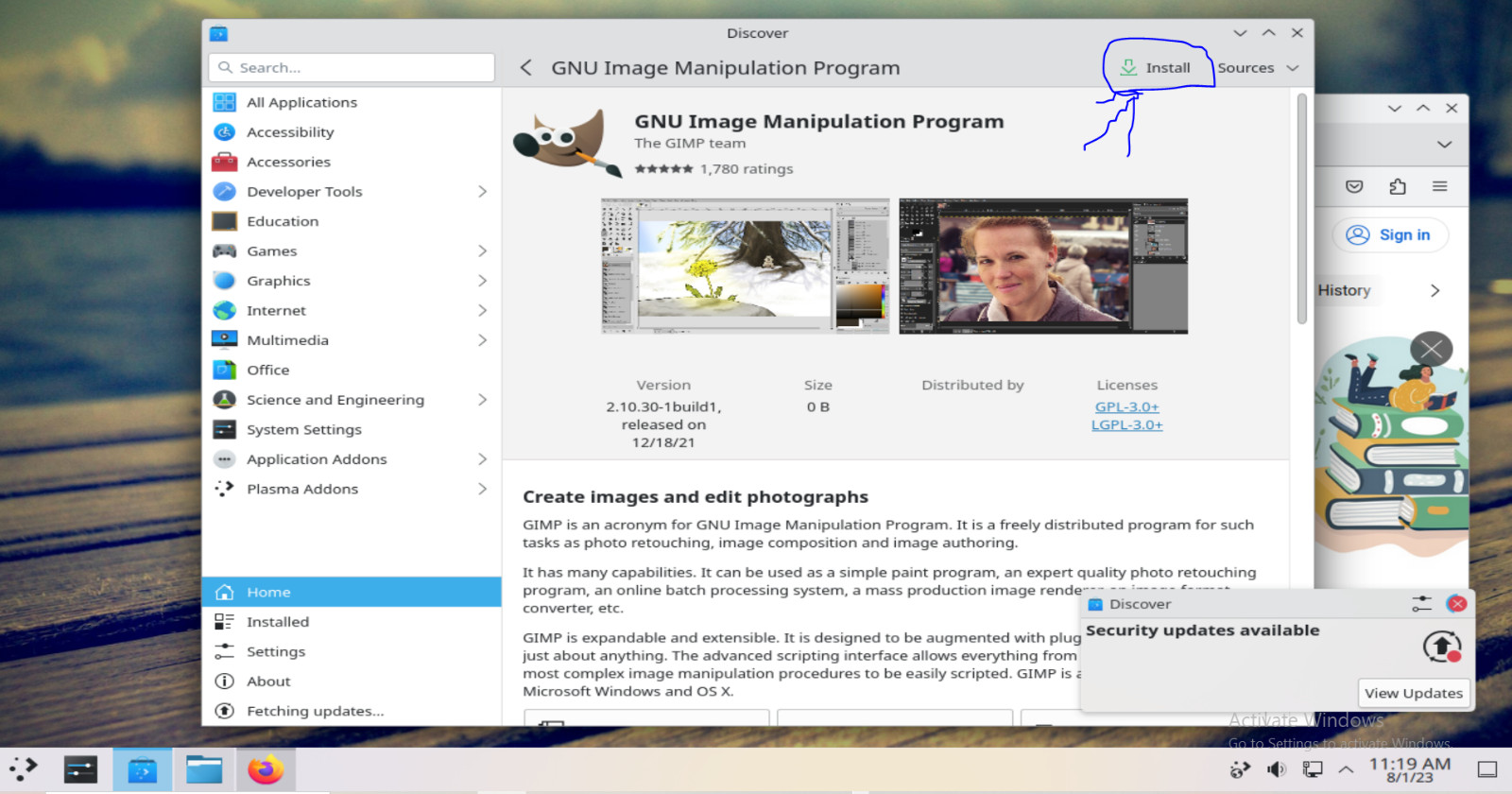
Task: Expand the Games subcategories
Action: (482, 251)
